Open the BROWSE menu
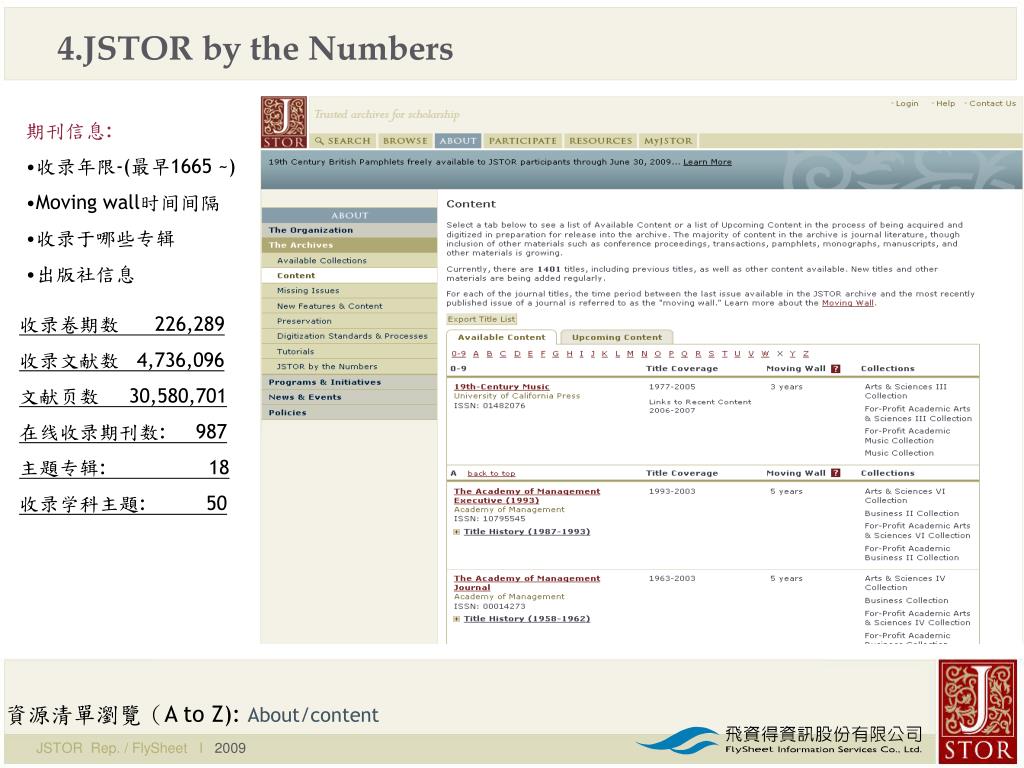 coord(405,141)
